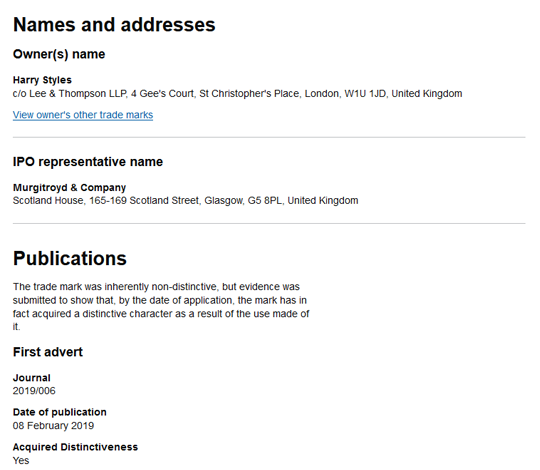This screenshot has width=540, height=470.
Task: Select the Lee & Thompson LLP address line
Action: [x=238, y=94]
